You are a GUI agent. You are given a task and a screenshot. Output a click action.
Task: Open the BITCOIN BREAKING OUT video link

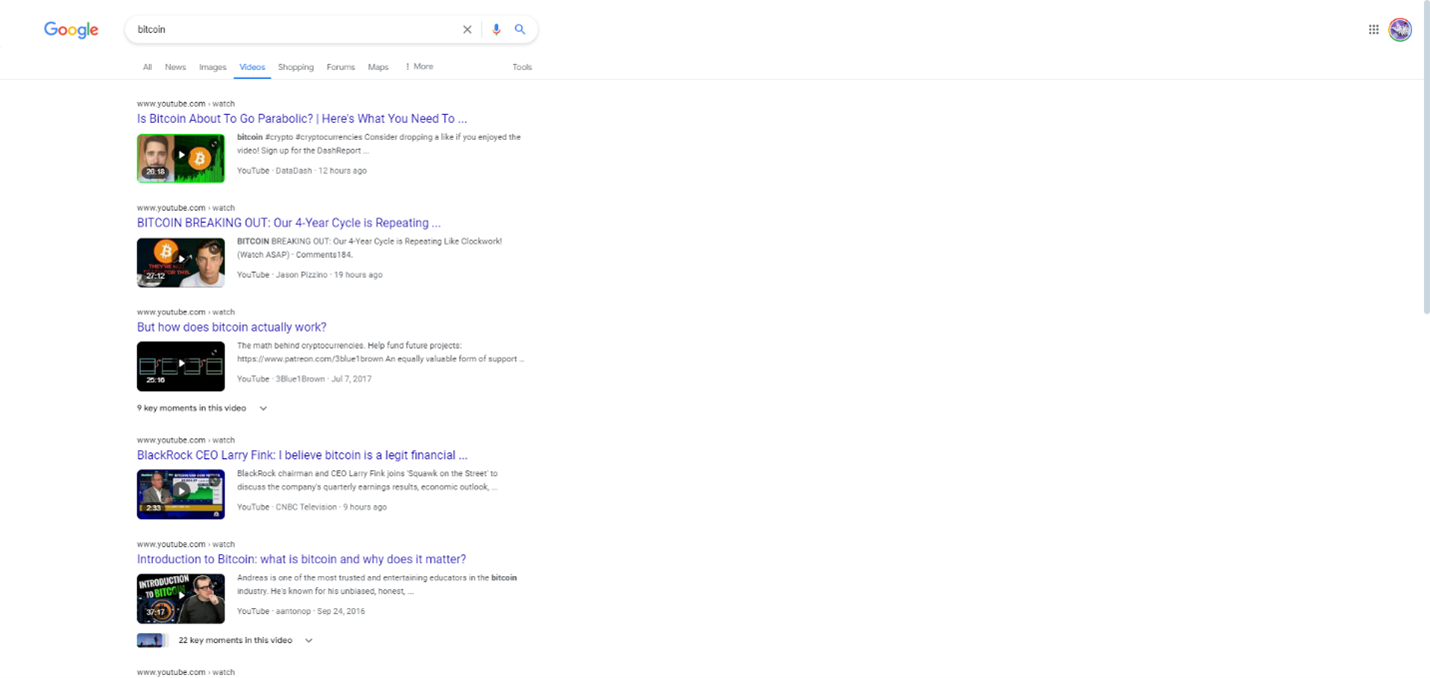coord(289,222)
